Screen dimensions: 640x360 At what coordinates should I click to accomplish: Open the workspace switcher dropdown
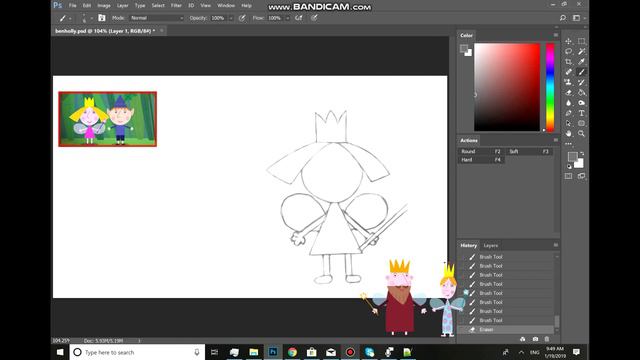click(578, 18)
